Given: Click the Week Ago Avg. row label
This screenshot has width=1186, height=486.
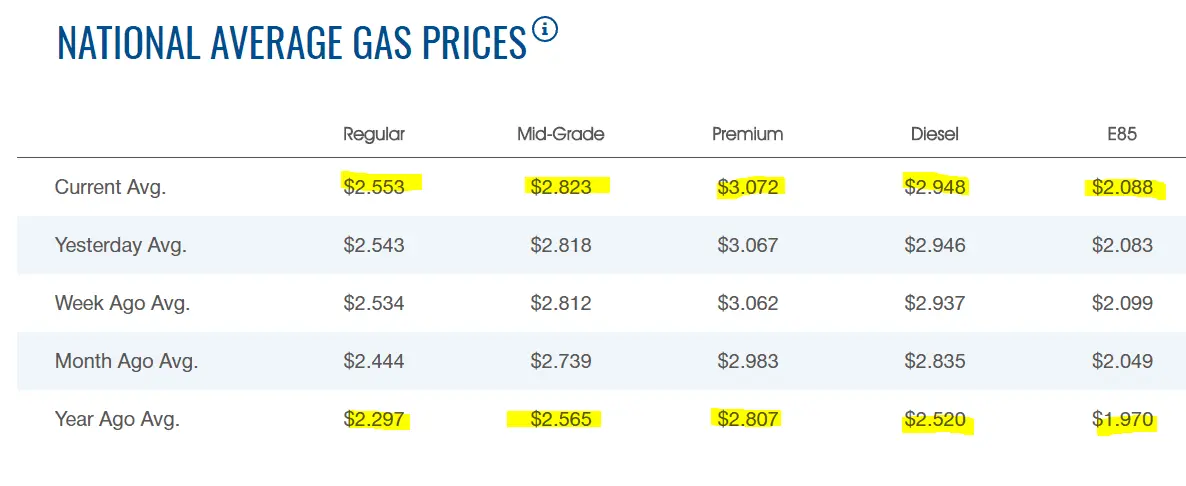Looking at the screenshot, I should (x=123, y=303).
